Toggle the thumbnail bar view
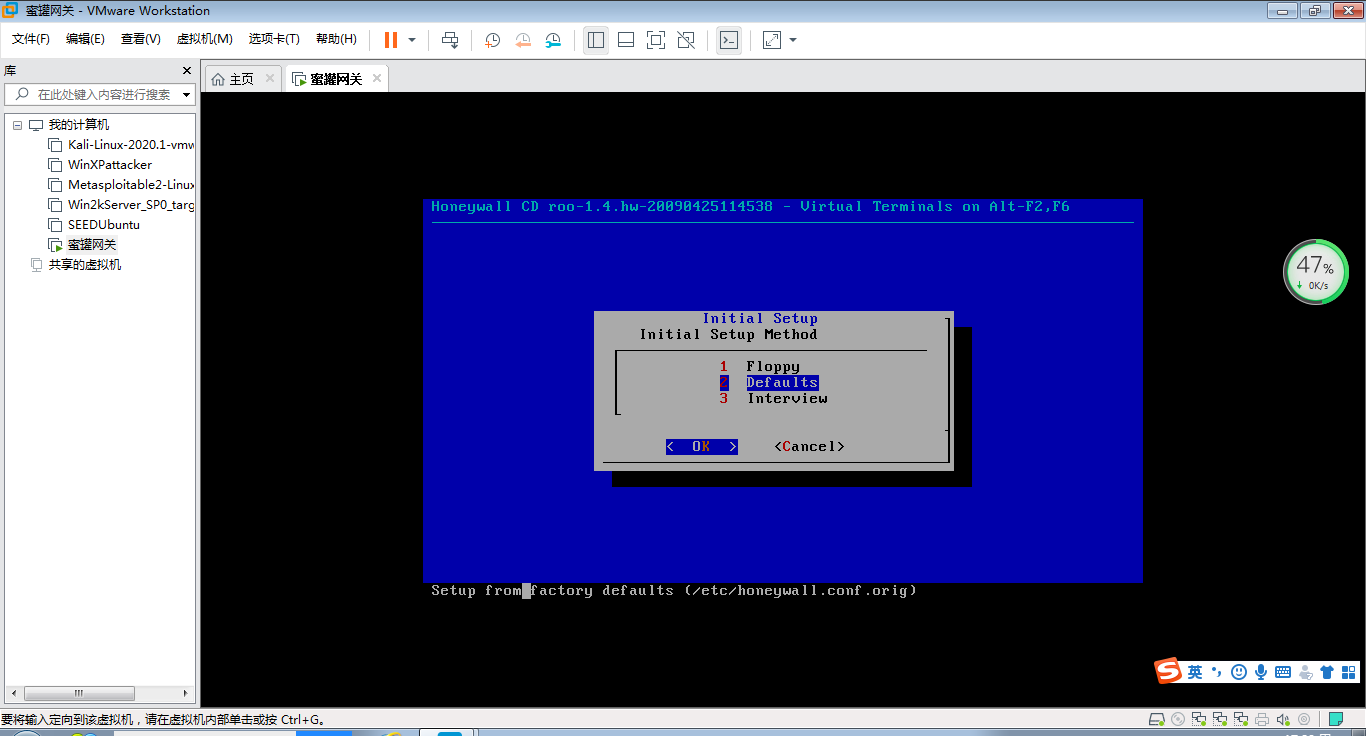 (626, 40)
